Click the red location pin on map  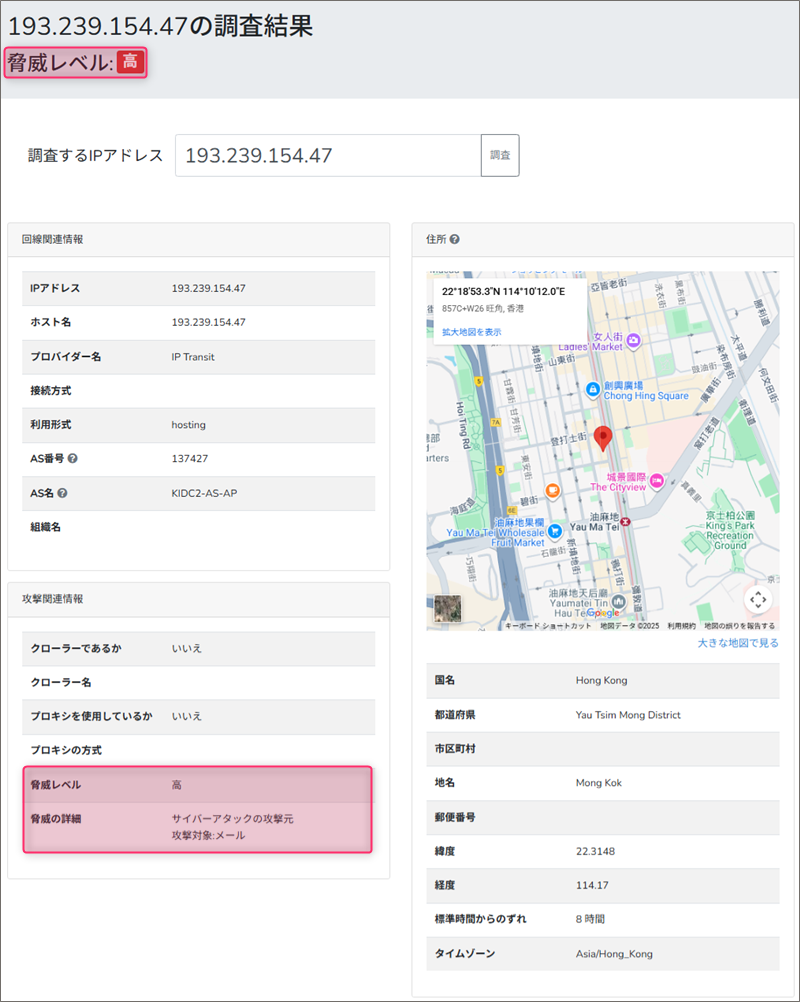[x=602, y=438]
